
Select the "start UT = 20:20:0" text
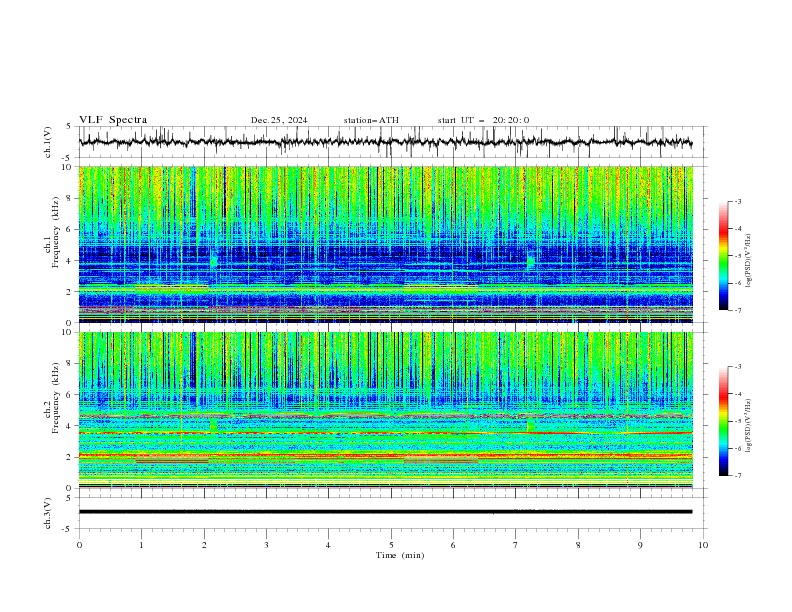click(483, 120)
